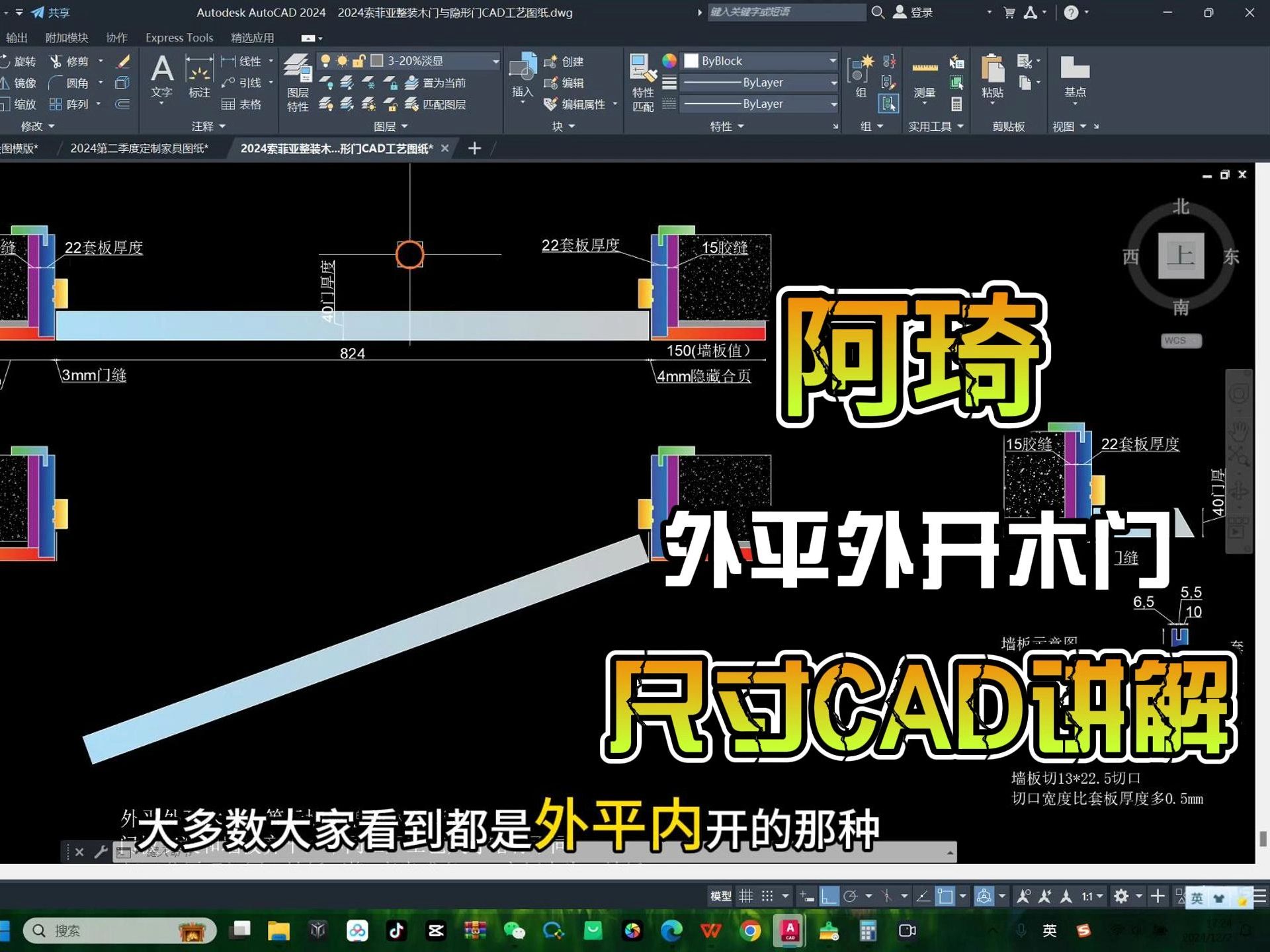Viewport: 1270px width, 952px height.
Task: Open the Express Tools ribbon tab
Action: pos(179,38)
